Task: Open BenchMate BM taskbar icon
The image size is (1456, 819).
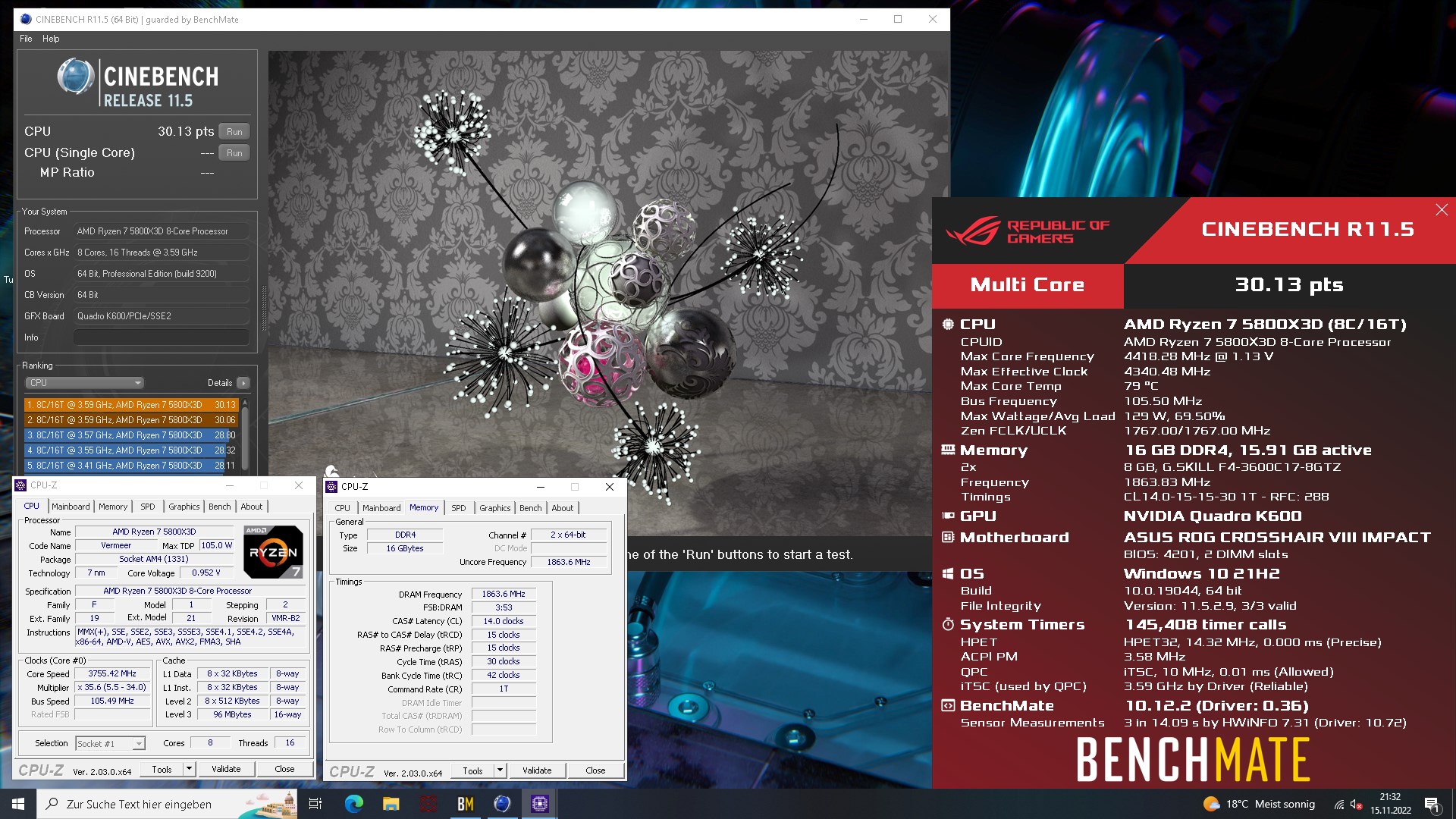Action: (x=465, y=804)
